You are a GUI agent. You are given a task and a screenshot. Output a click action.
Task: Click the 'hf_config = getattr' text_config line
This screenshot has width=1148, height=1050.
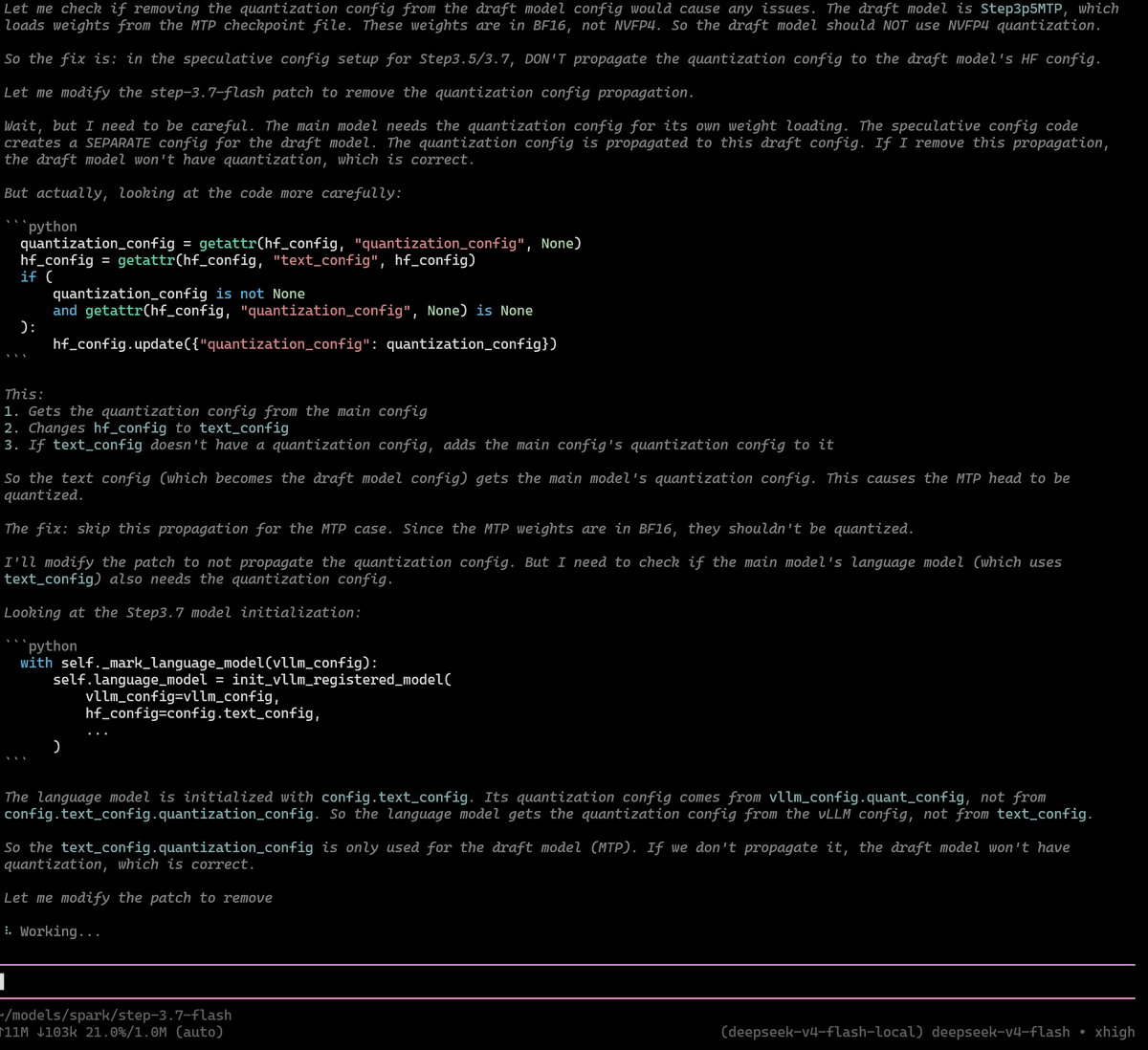coord(248,260)
